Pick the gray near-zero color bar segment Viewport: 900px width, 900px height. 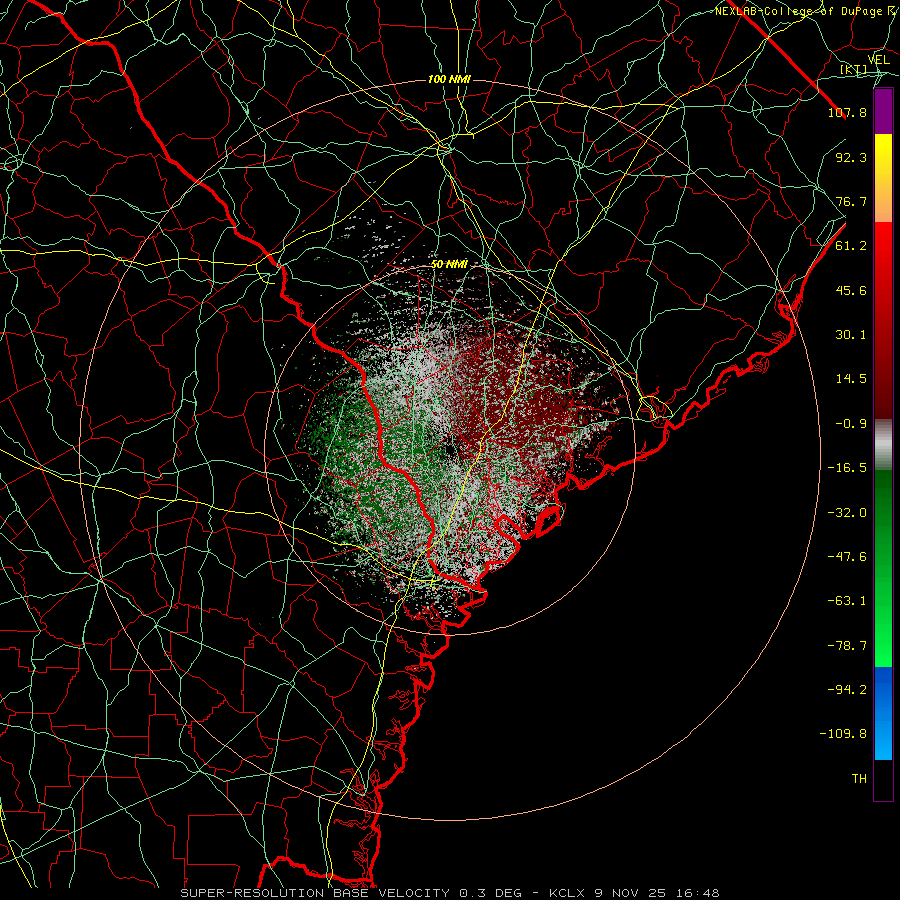pos(883,445)
